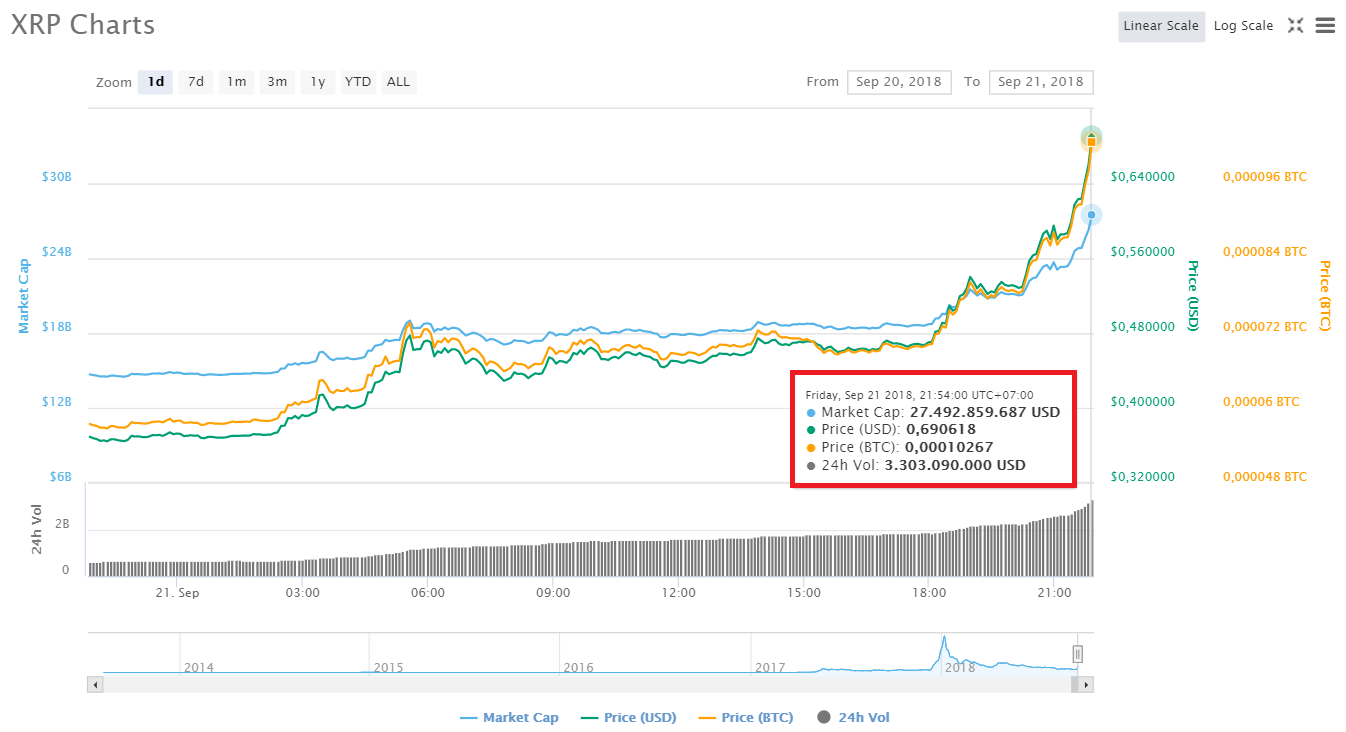The image size is (1346, 732).
Task: Click navigator scrollbar right arrow
Action: pos(1087,685)
